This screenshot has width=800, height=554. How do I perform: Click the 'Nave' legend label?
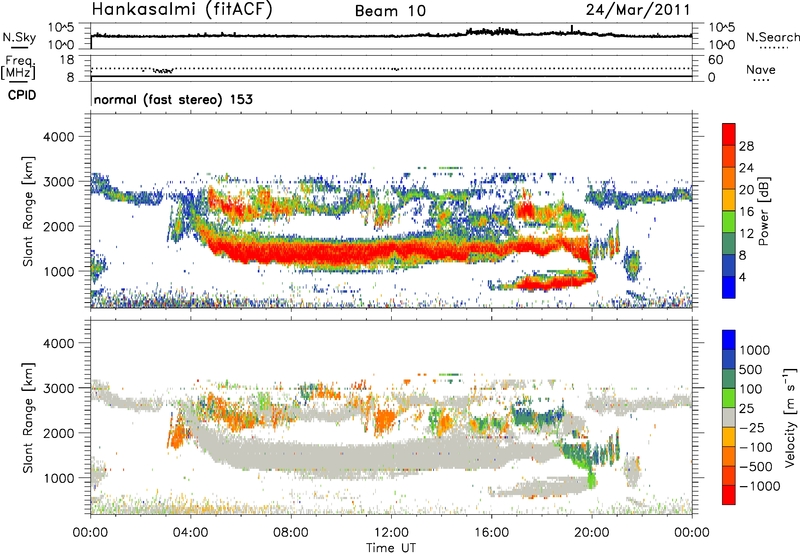click(x=761, y=69)
